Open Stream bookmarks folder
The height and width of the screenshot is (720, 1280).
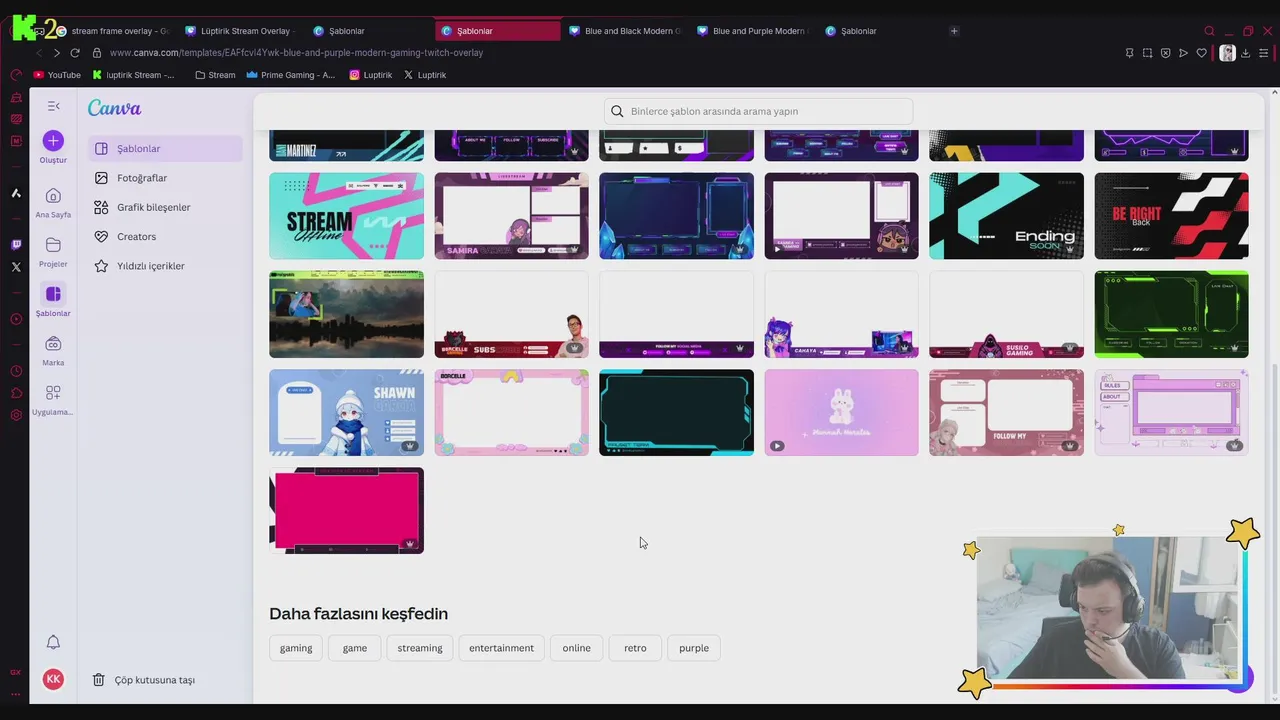point(215,75)
